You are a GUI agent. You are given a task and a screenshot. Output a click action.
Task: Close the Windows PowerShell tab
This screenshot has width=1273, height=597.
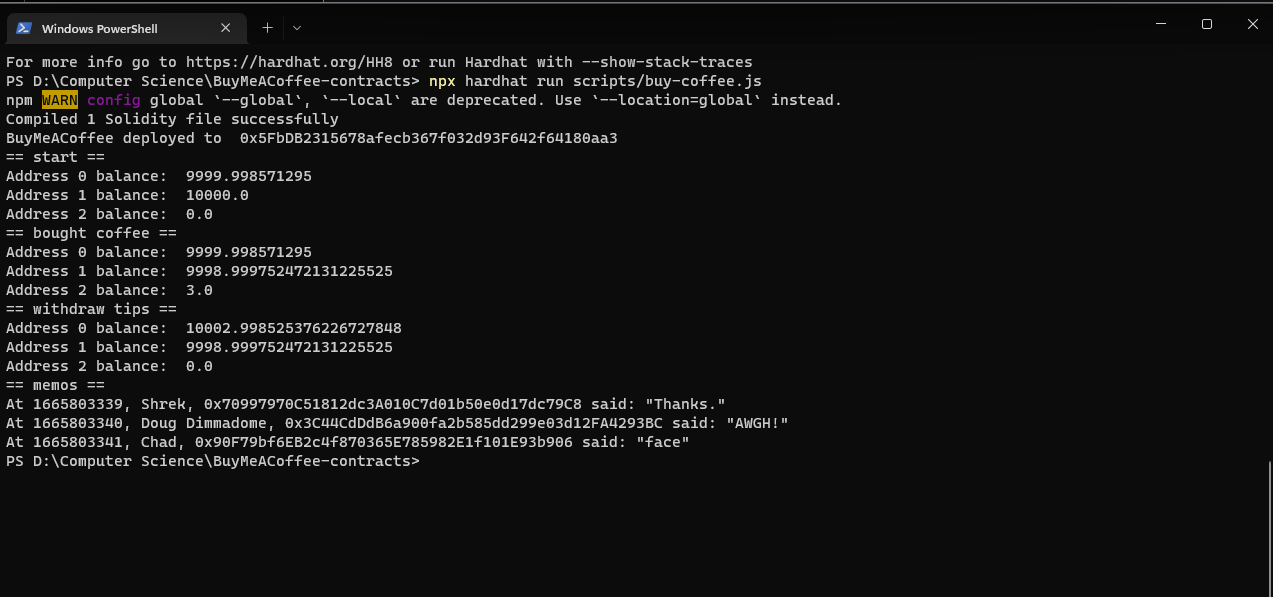coord(225,27)
